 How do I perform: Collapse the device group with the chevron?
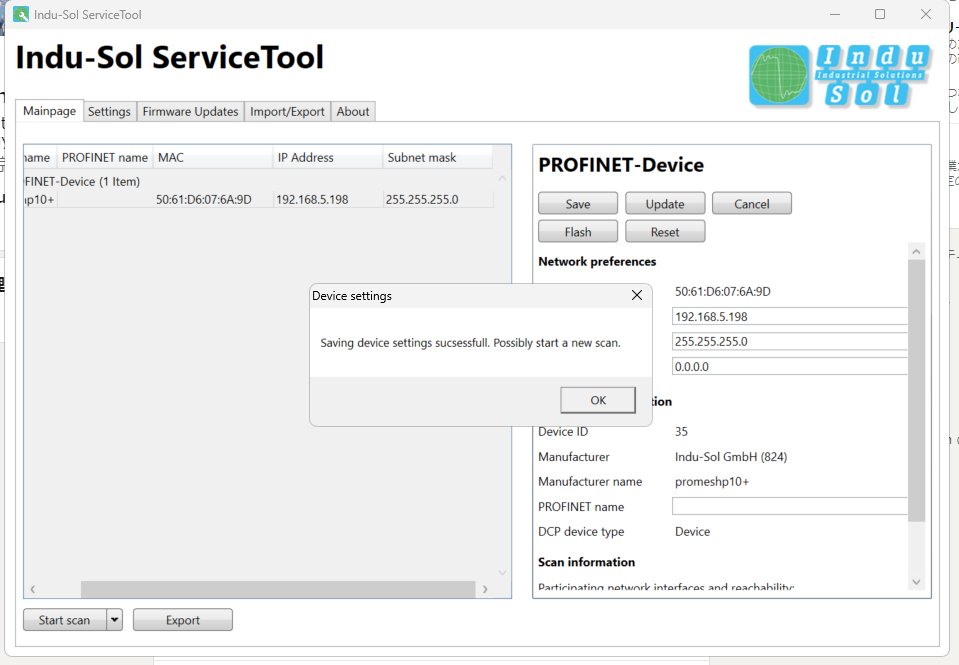tap(502, 179)
